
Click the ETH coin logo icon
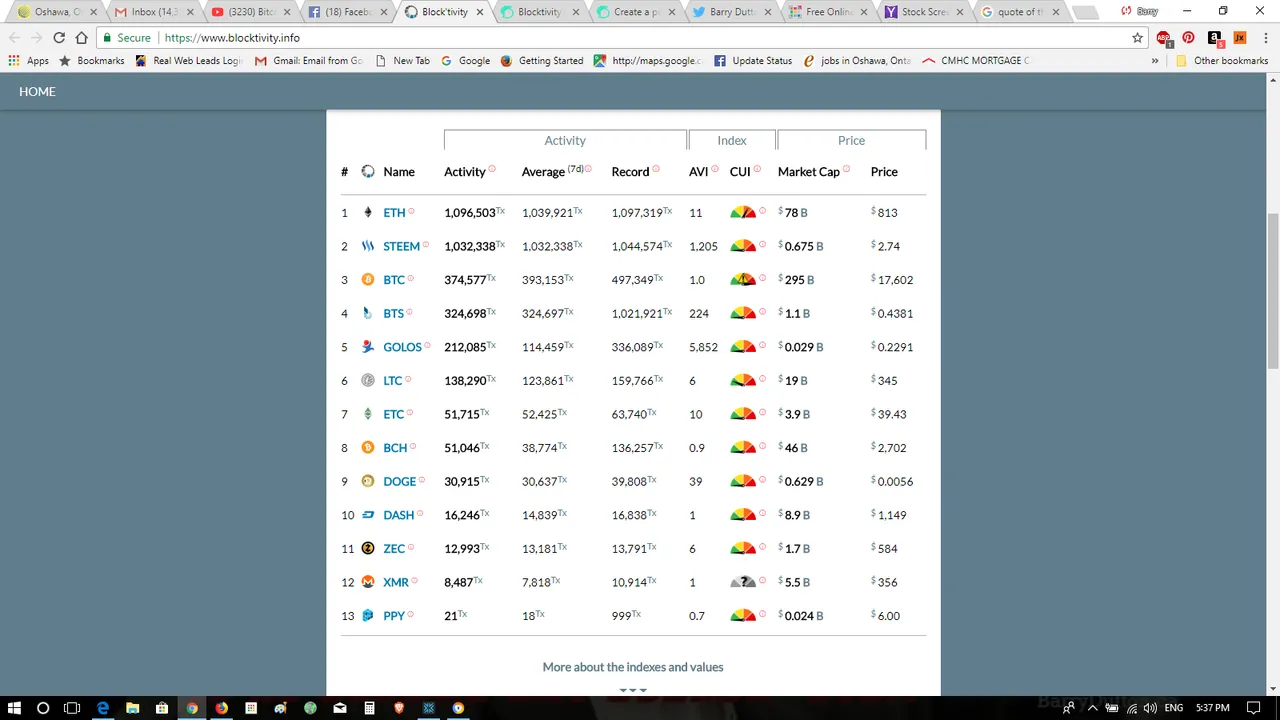[368, 213]
